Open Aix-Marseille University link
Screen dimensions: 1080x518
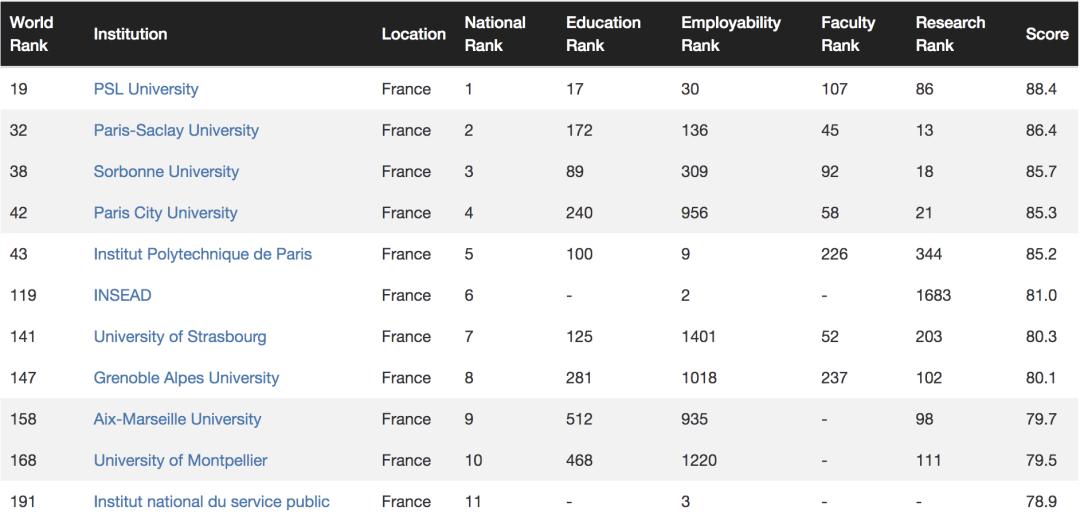point(177,419)
